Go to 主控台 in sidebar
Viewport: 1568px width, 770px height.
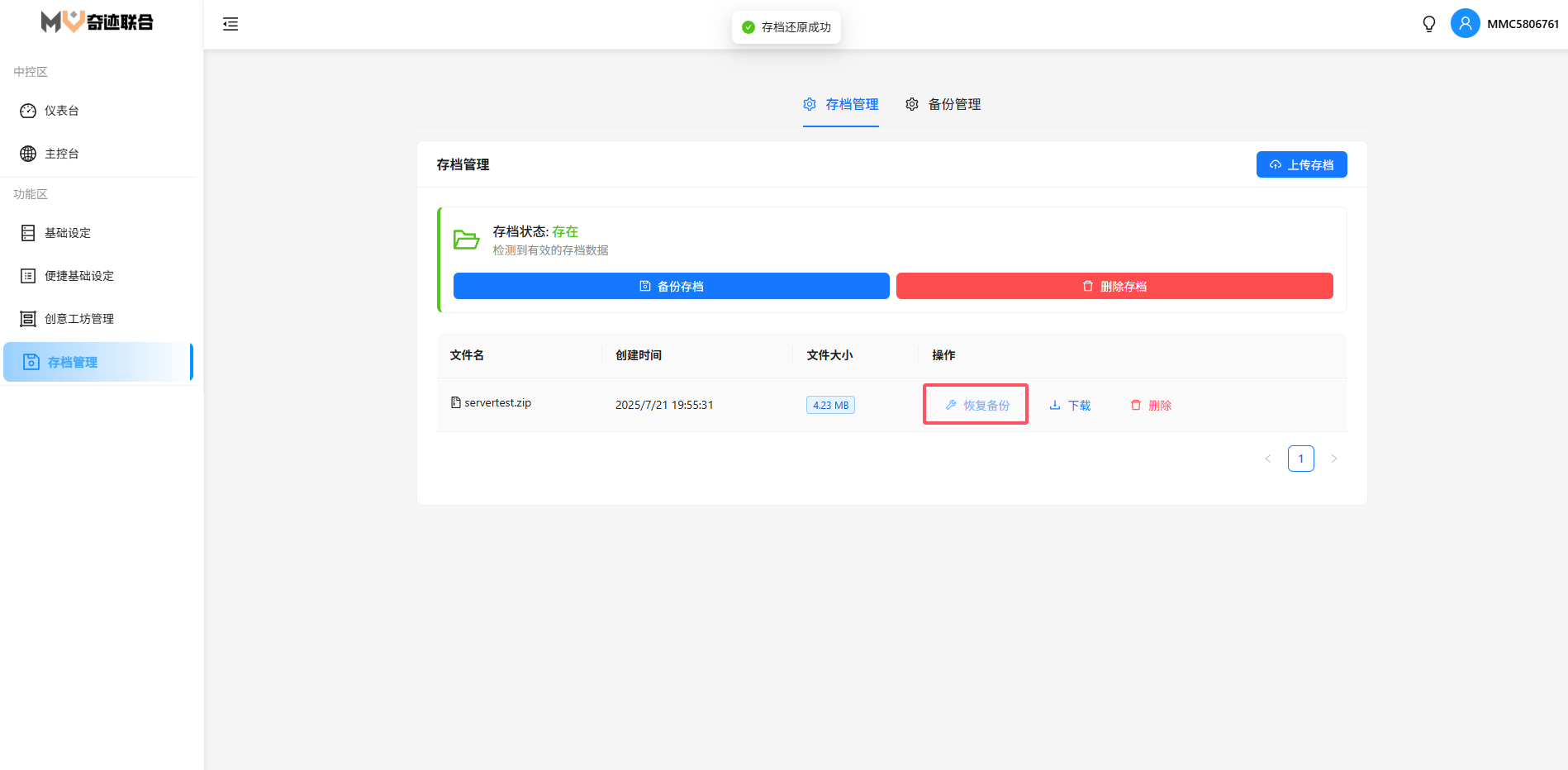[62, 154]
